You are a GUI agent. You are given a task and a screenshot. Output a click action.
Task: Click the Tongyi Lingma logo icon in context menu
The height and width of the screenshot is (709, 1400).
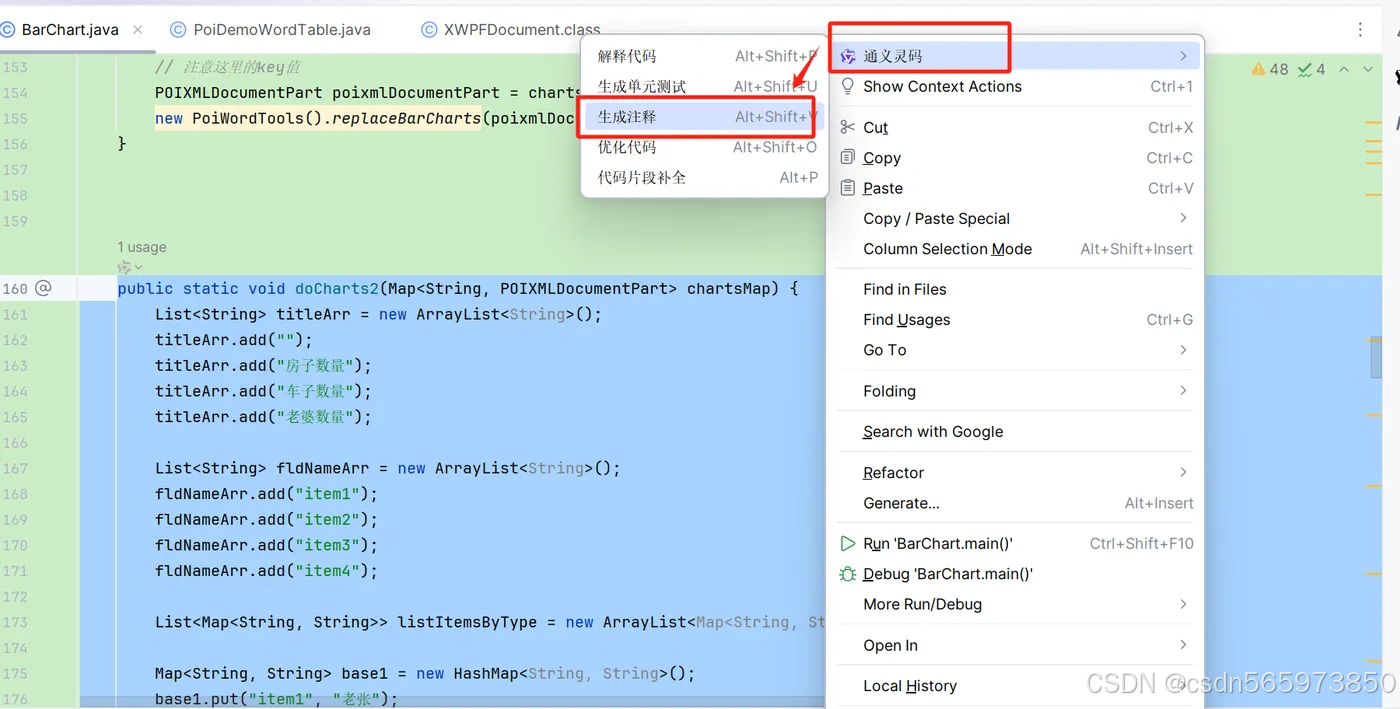tap(847, 57)
